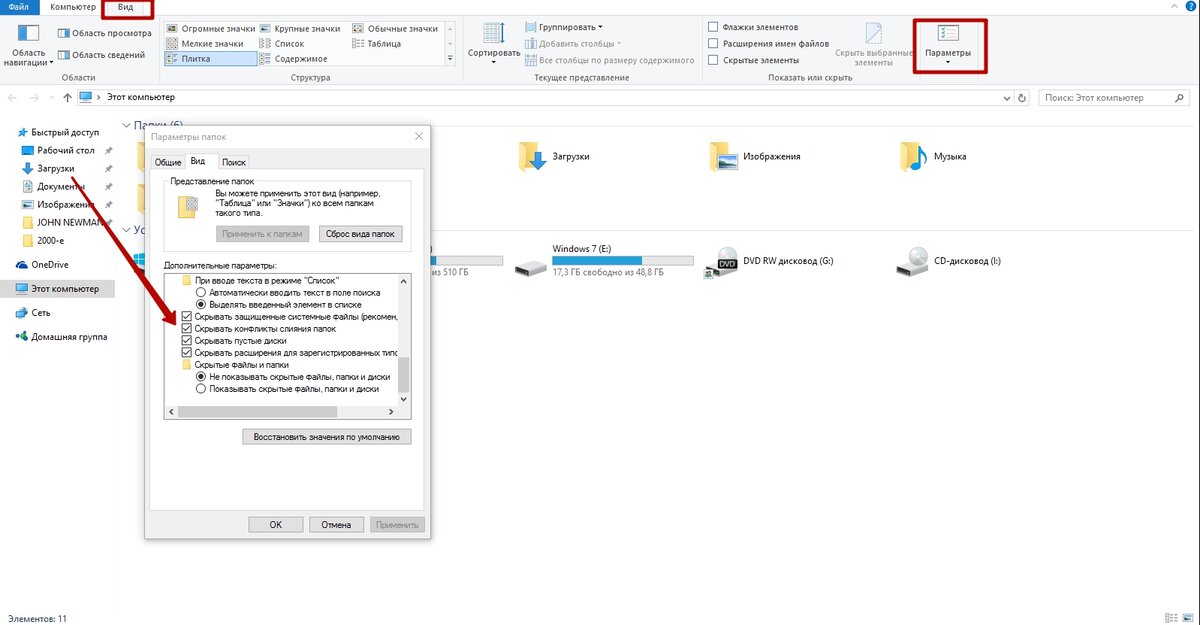Open the address bar history dropdown
Image resolution: width=1200 pixels, height=625 pixels.
pyautogui.click(x=1005, y=98)
